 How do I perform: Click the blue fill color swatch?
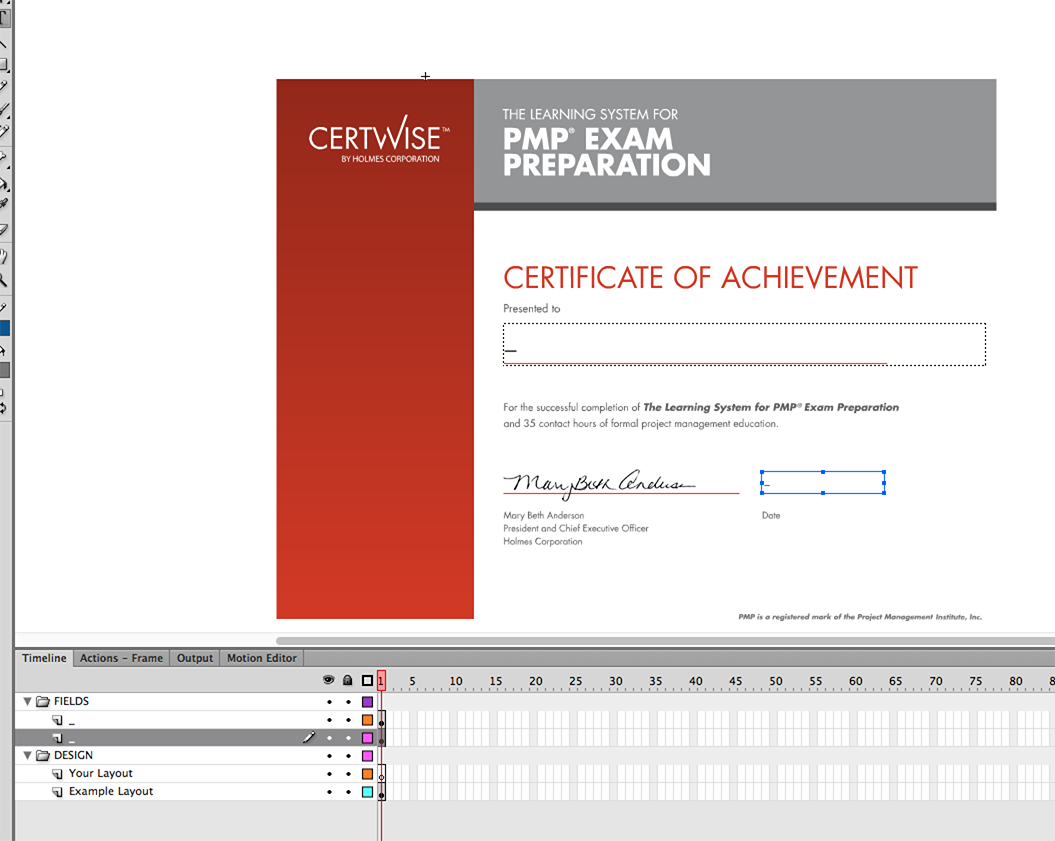(x=4, y=328)
